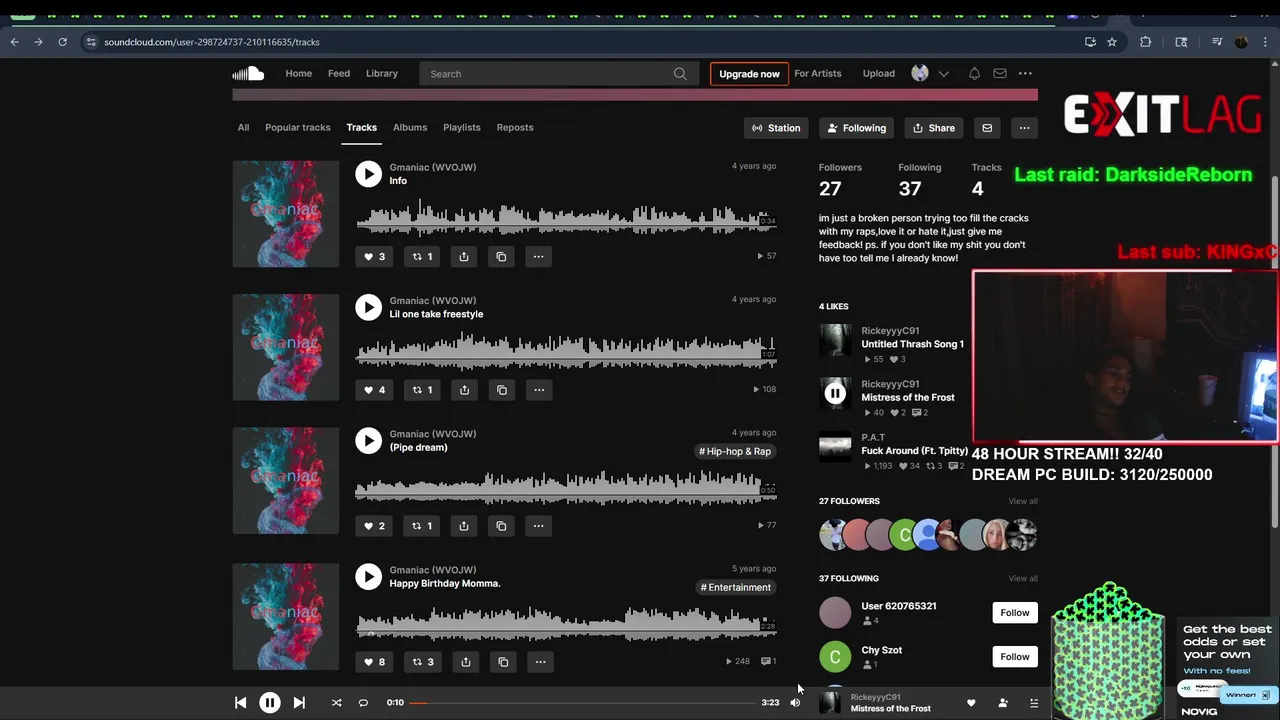Click the profile Share button
Viewport: 1280px width, 720px height.
[x=934, y=128]
